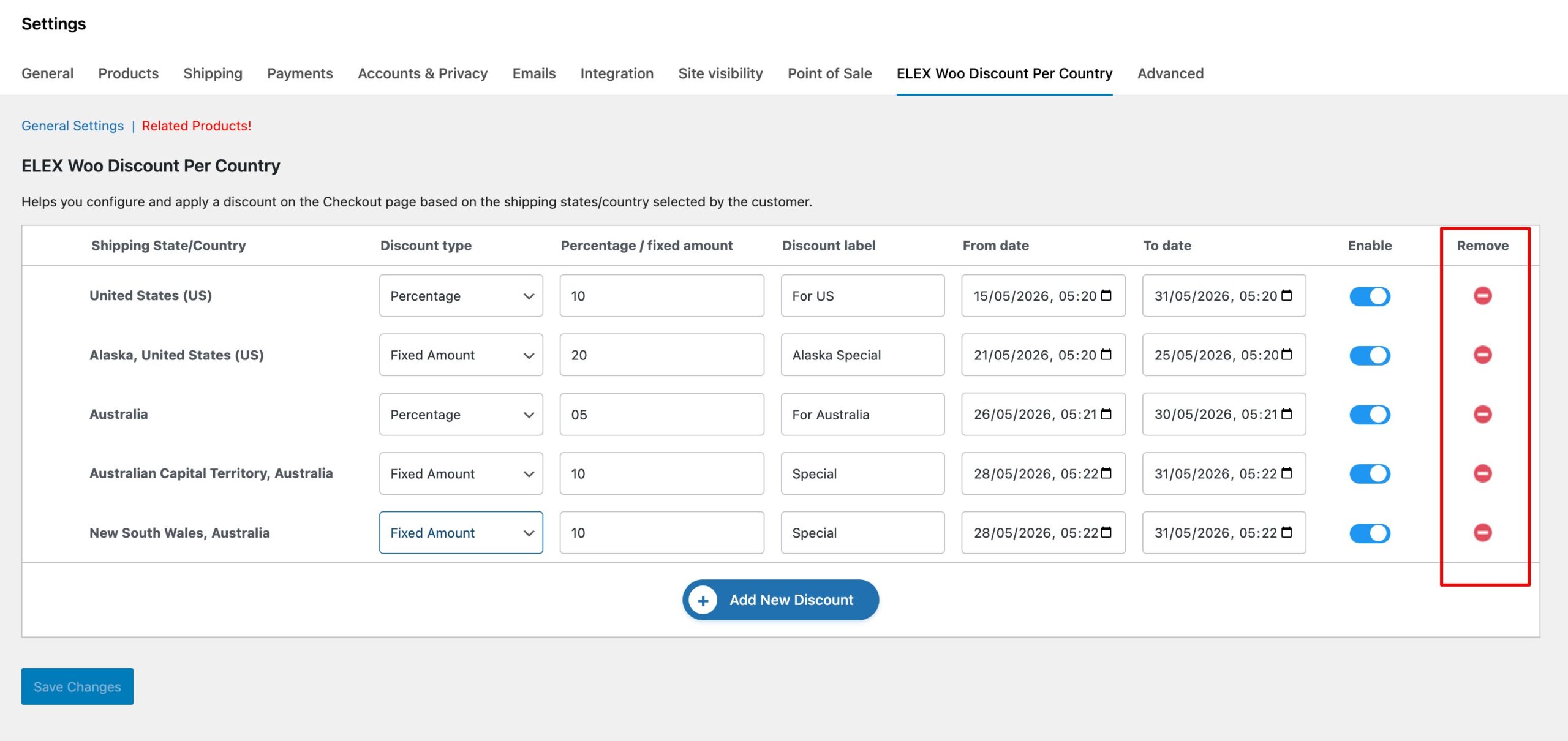Turn off New South Wales discount toggle
The image size is (1568, 741).
[x=1370, y=533]
